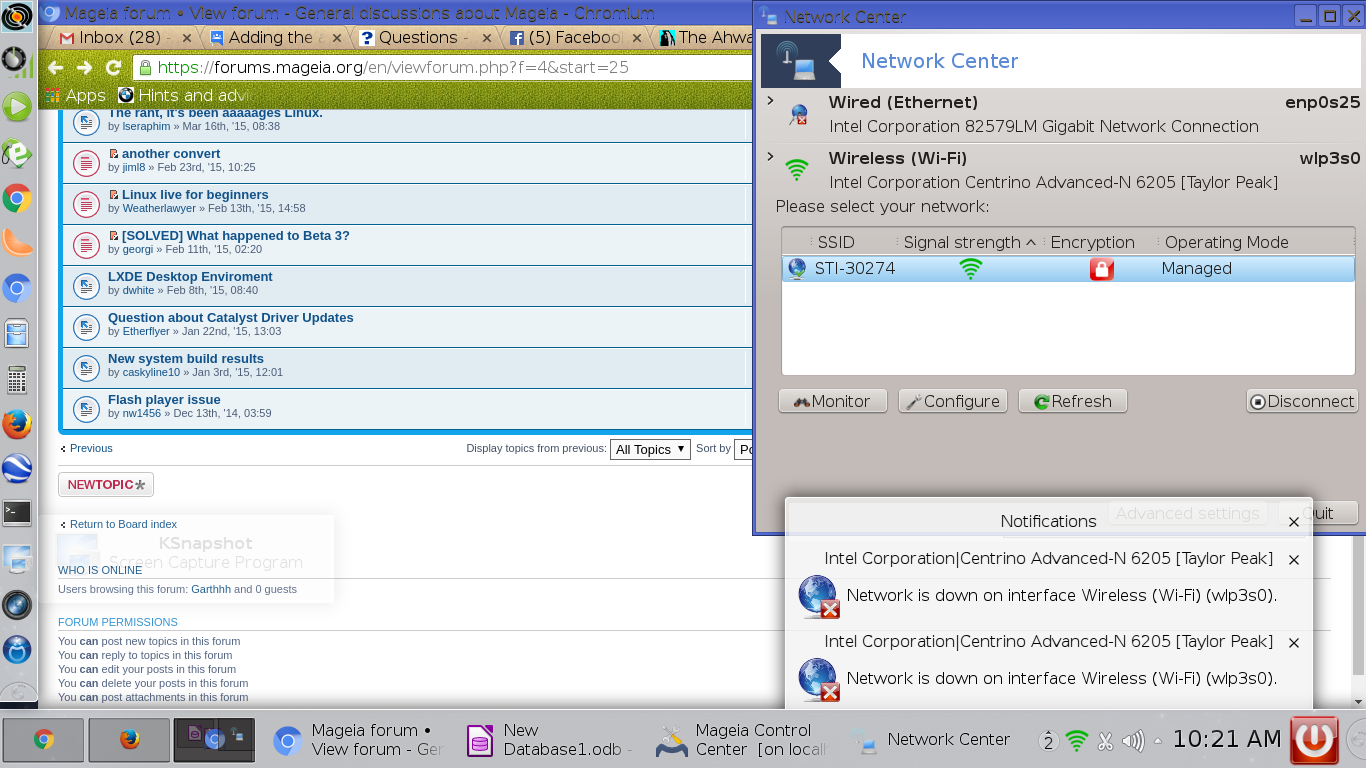
Task: Launch Firefox from the side dock
Action: coord(16,425)
